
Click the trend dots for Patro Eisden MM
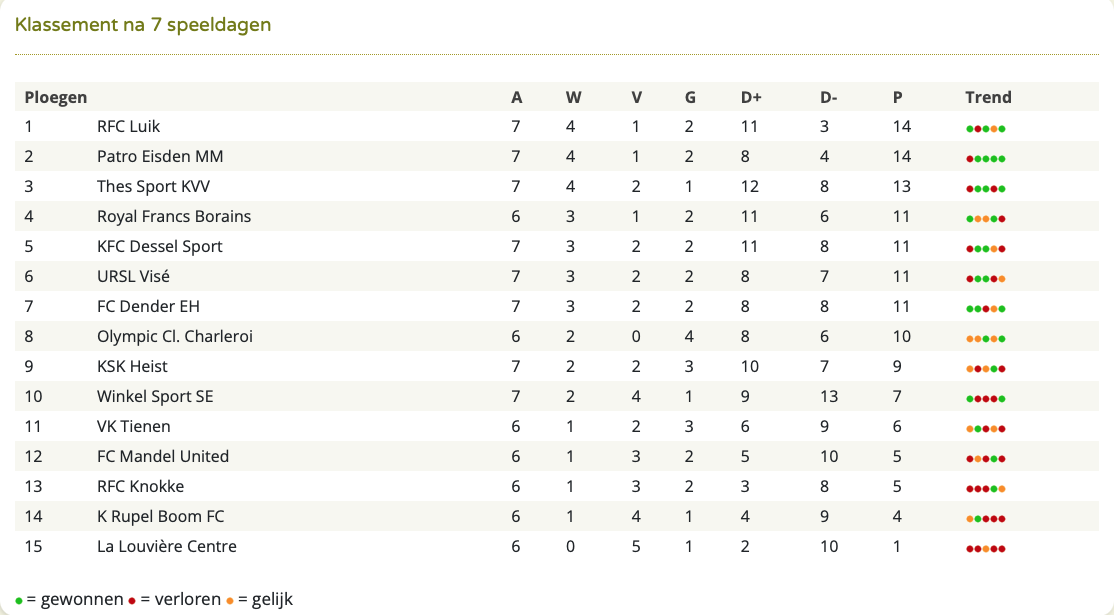point(985,159)
